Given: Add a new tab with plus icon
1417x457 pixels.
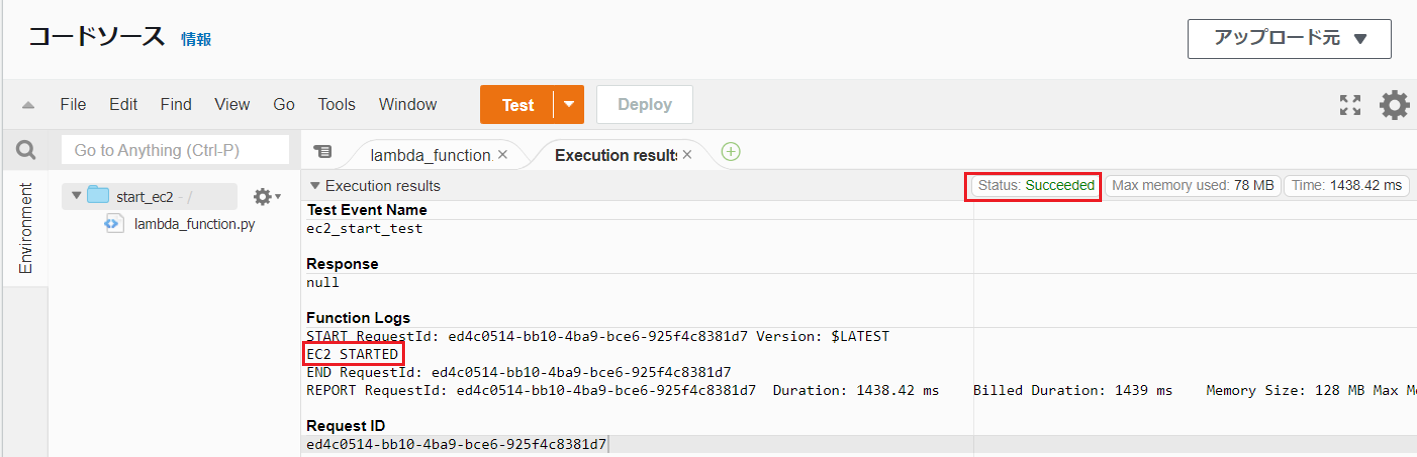Looking at the screenshot, I should pos(731,152).
